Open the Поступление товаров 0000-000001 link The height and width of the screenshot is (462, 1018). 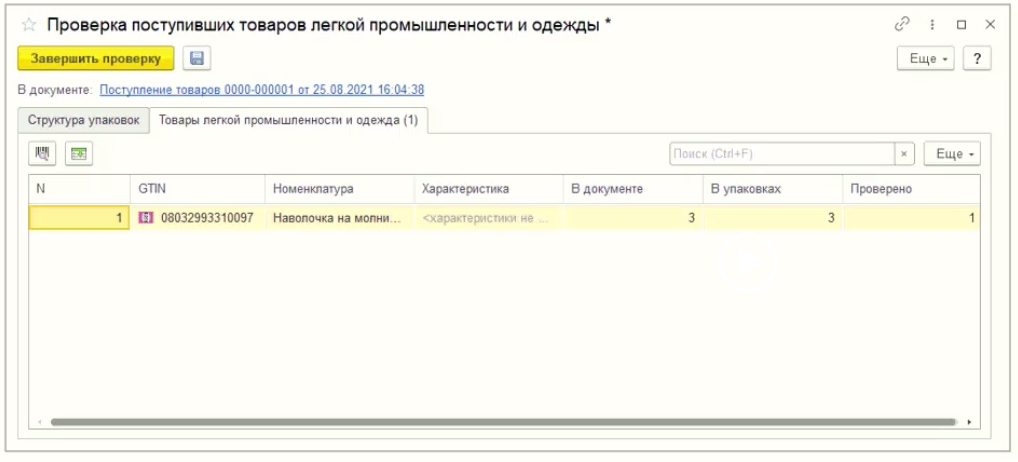tap(262, 90)
